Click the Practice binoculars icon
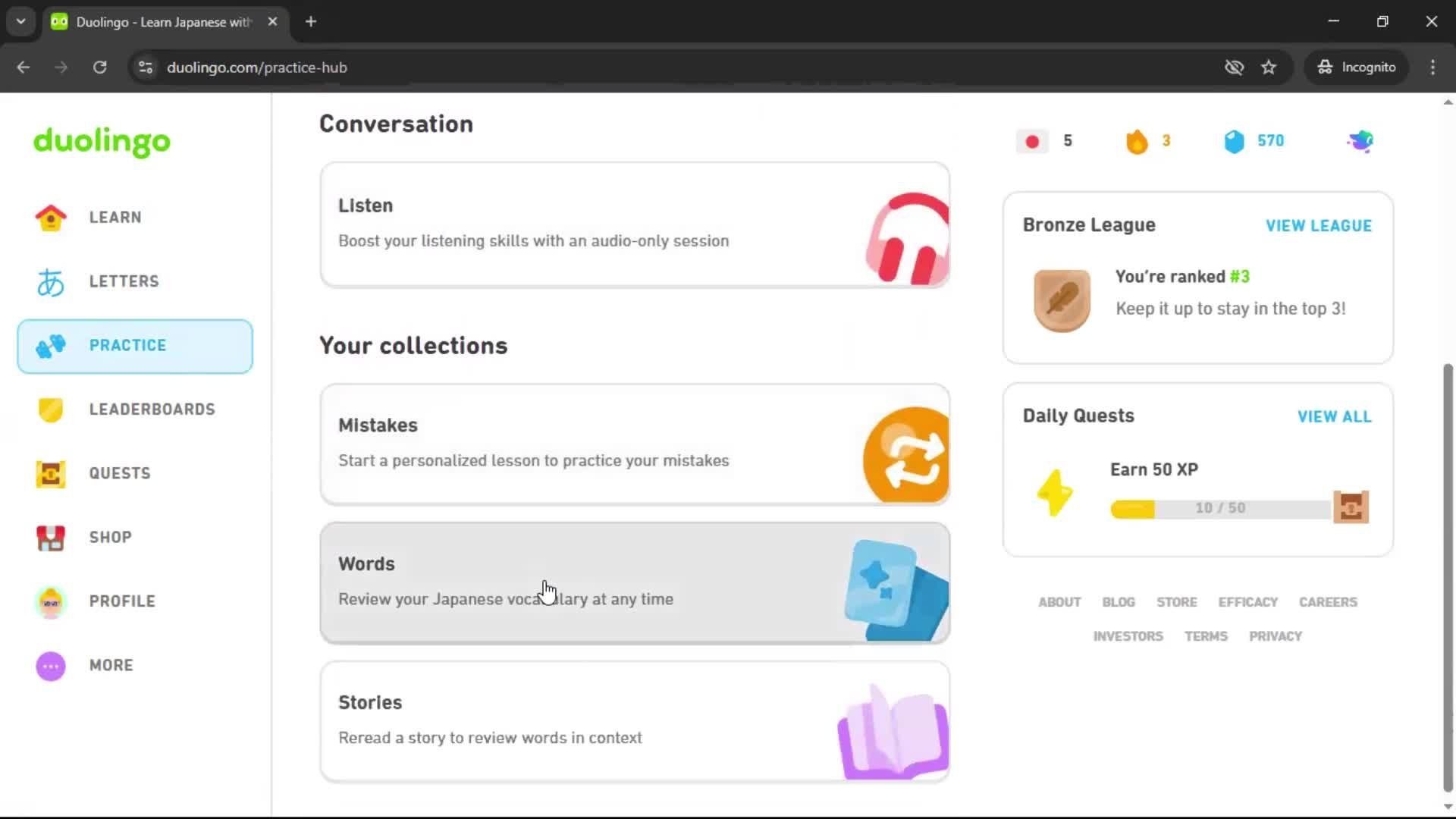Screen dimensions: 1456x819 click(x=50, y=346)
